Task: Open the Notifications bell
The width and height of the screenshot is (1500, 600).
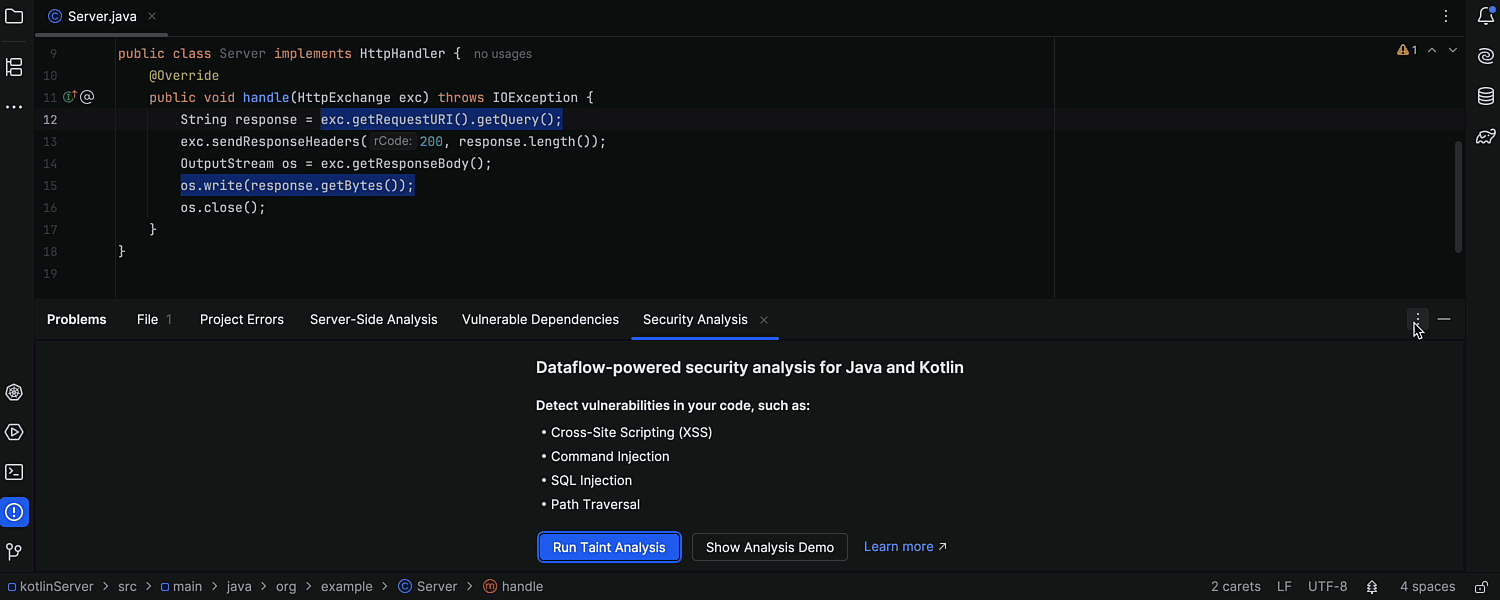Action: point(1485,17)
